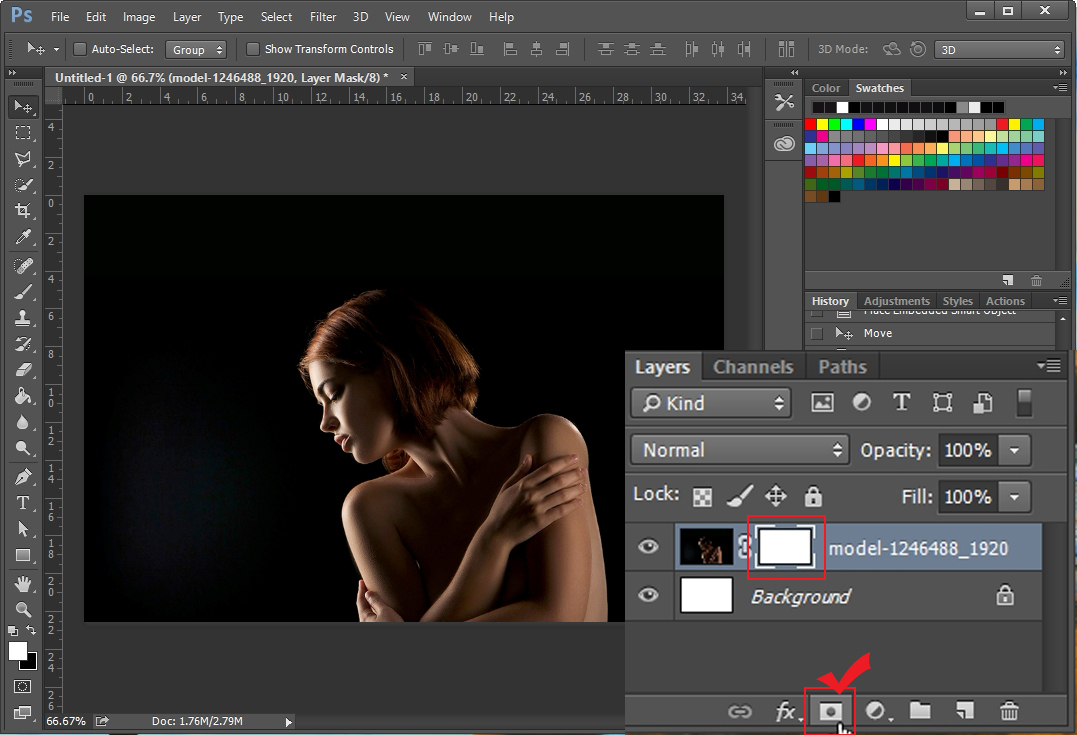The image size is (1077, 735).
Task: Open the Group auto-select dropdown
Action: (197, 49)
